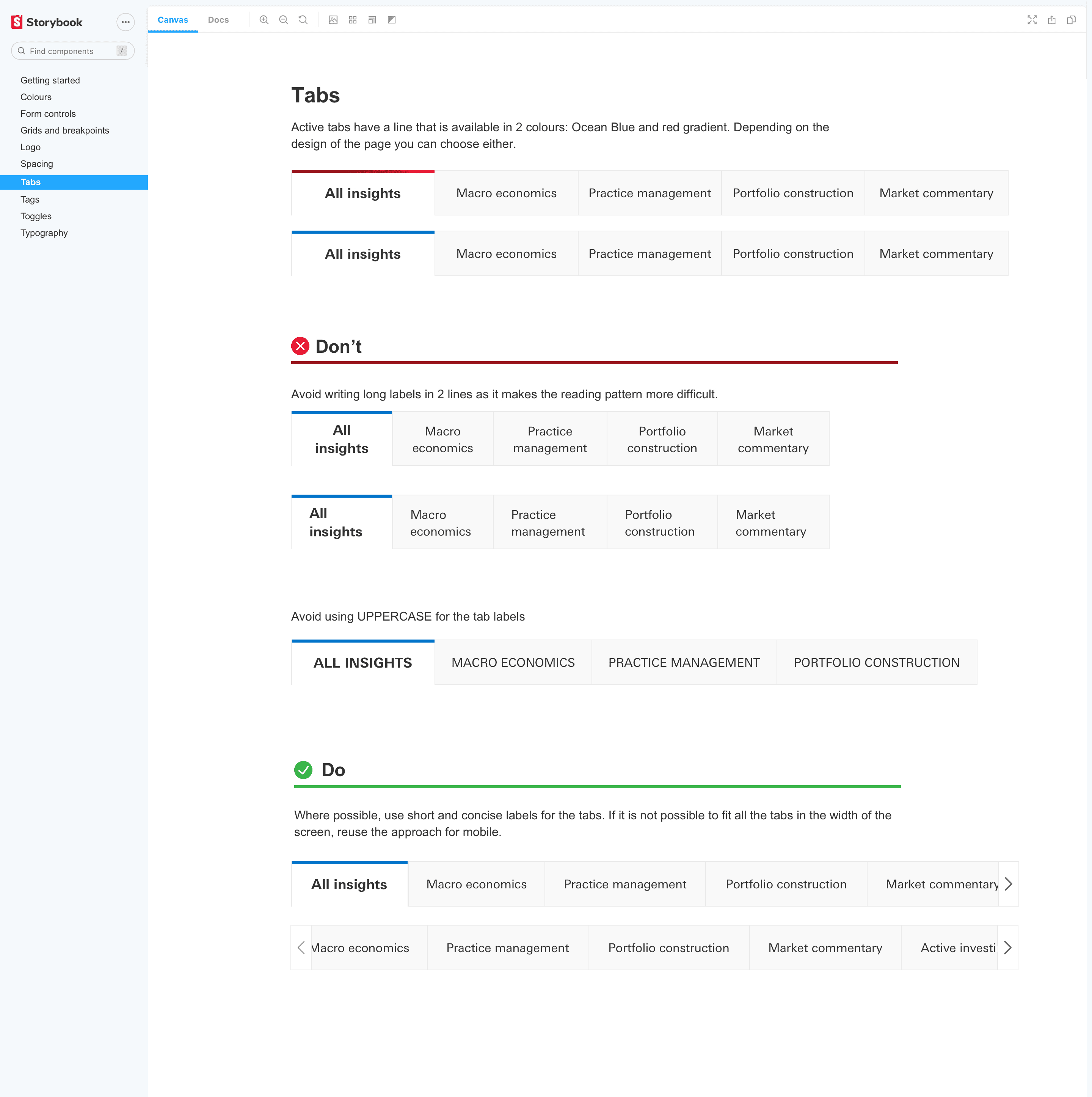Switch to the Docs tab
This screenshot has height=1097, width=1092.
218,20
